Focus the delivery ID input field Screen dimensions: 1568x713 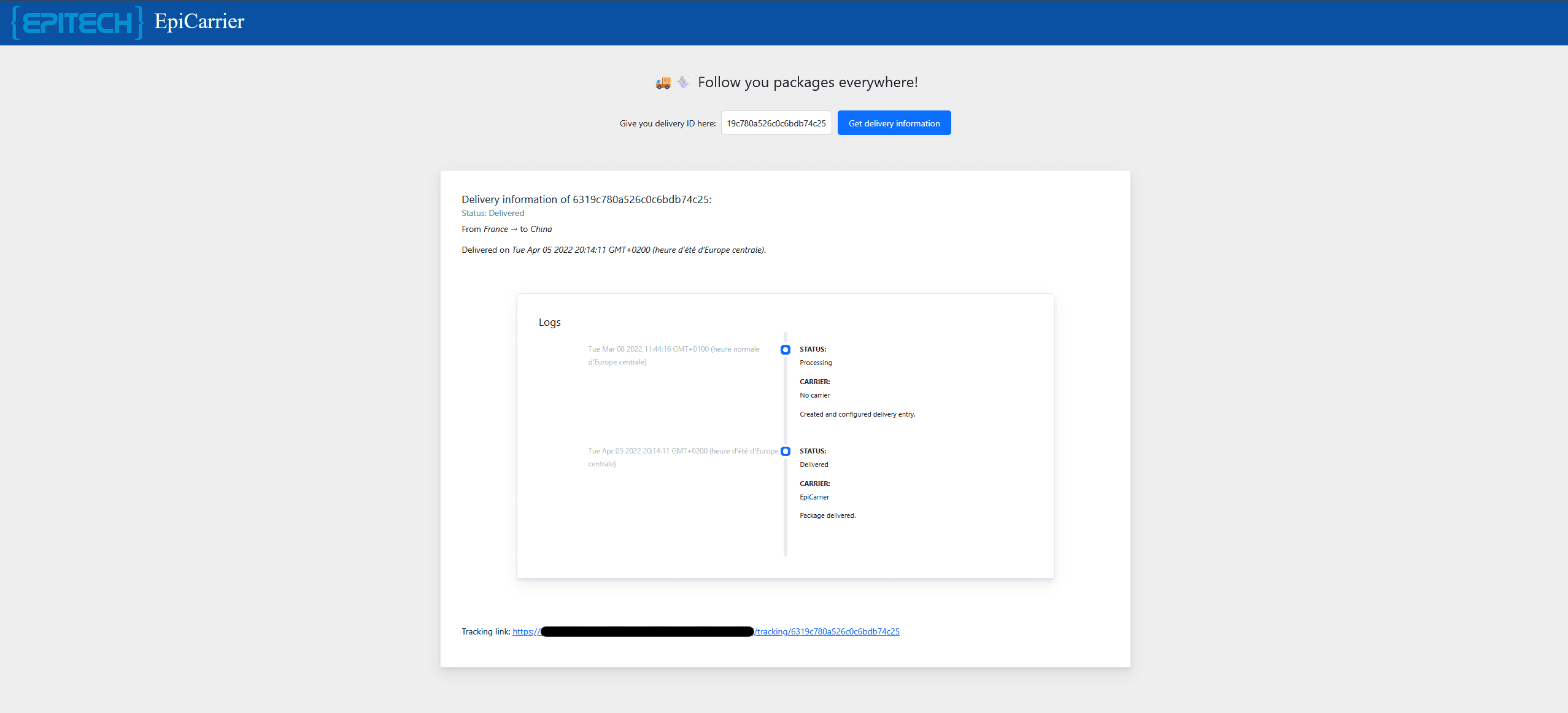point(776,123)
